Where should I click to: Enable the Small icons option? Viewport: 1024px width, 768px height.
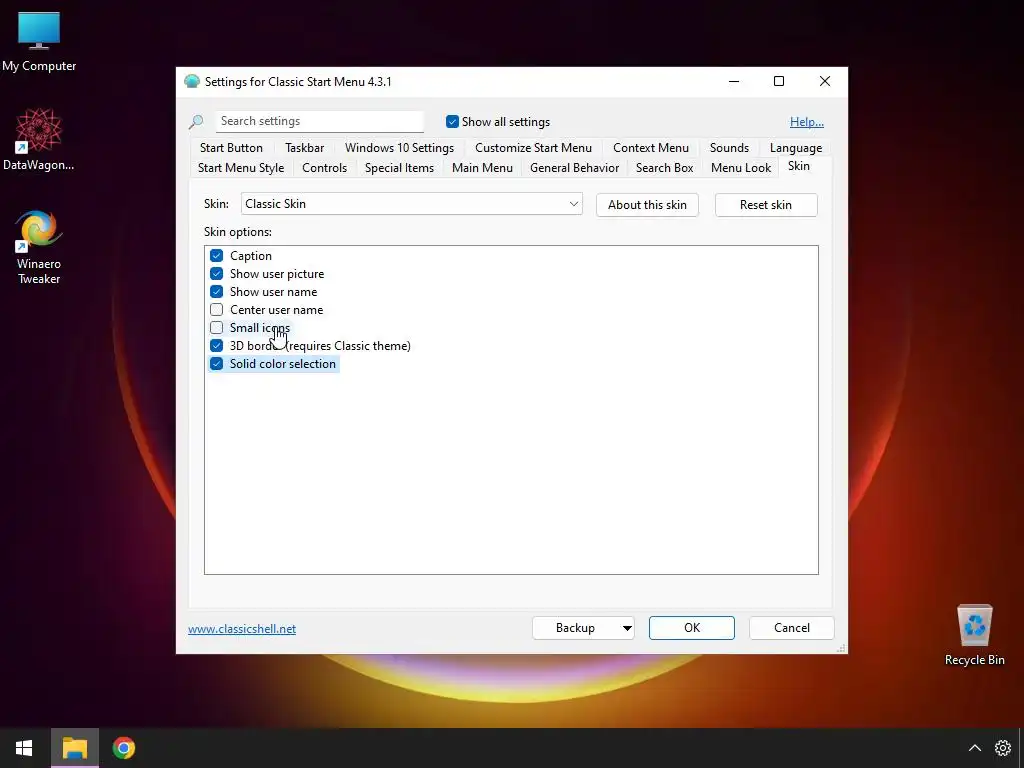[216, 328]
